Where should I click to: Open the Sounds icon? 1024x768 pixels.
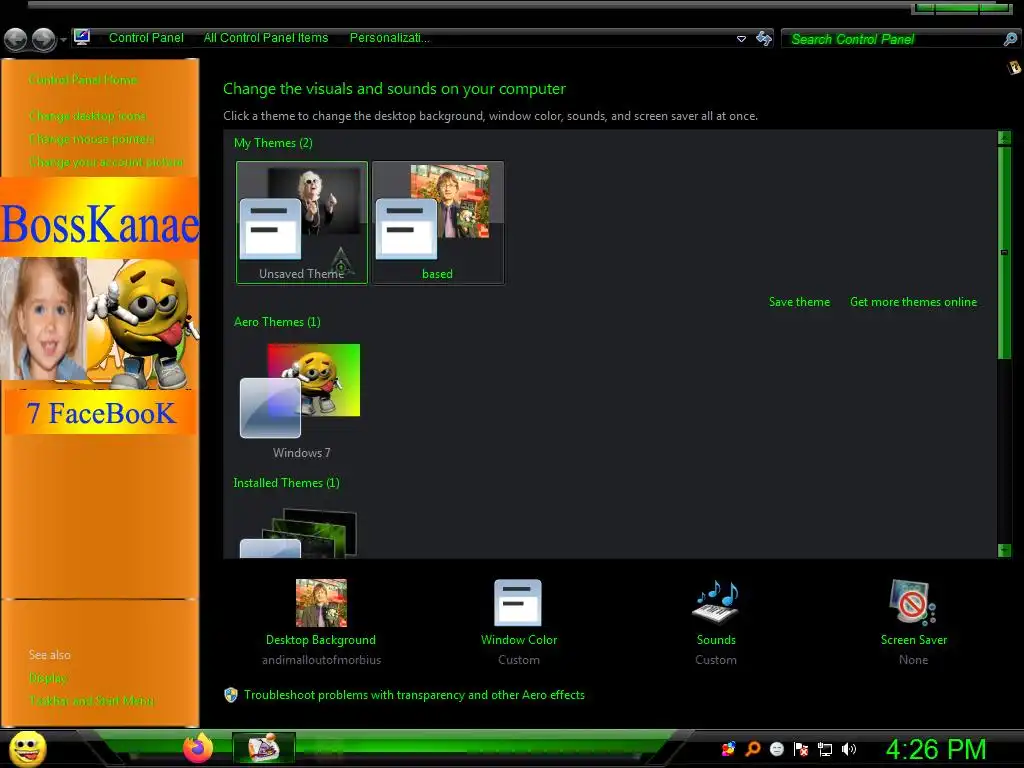(716, 603)
